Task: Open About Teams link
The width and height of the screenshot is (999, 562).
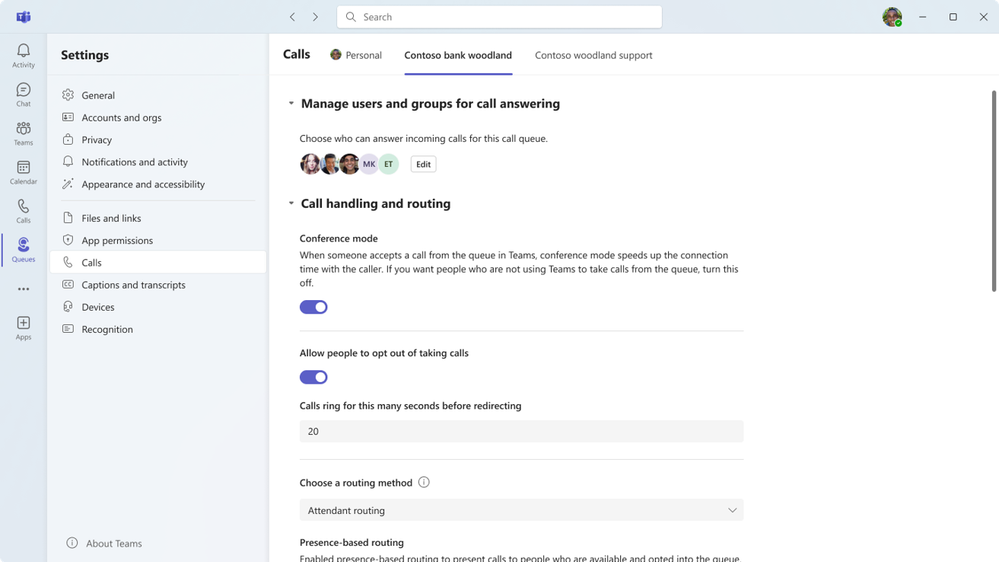Action: 113,543
